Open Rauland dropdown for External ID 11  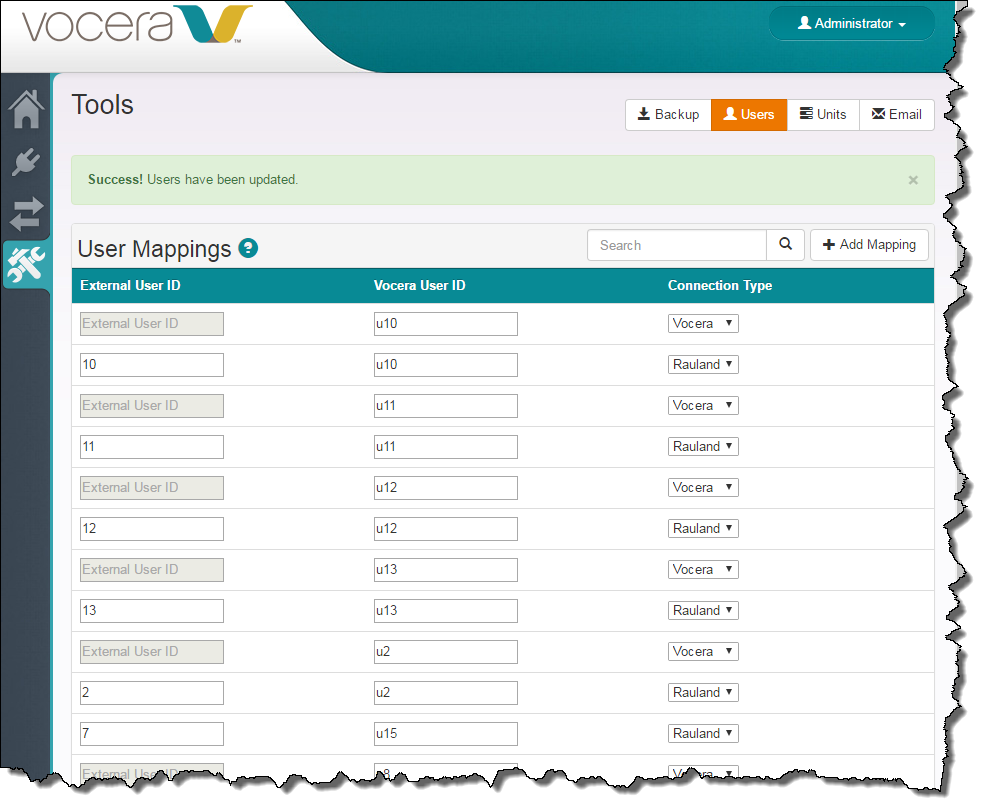click(x=703, y=446)
